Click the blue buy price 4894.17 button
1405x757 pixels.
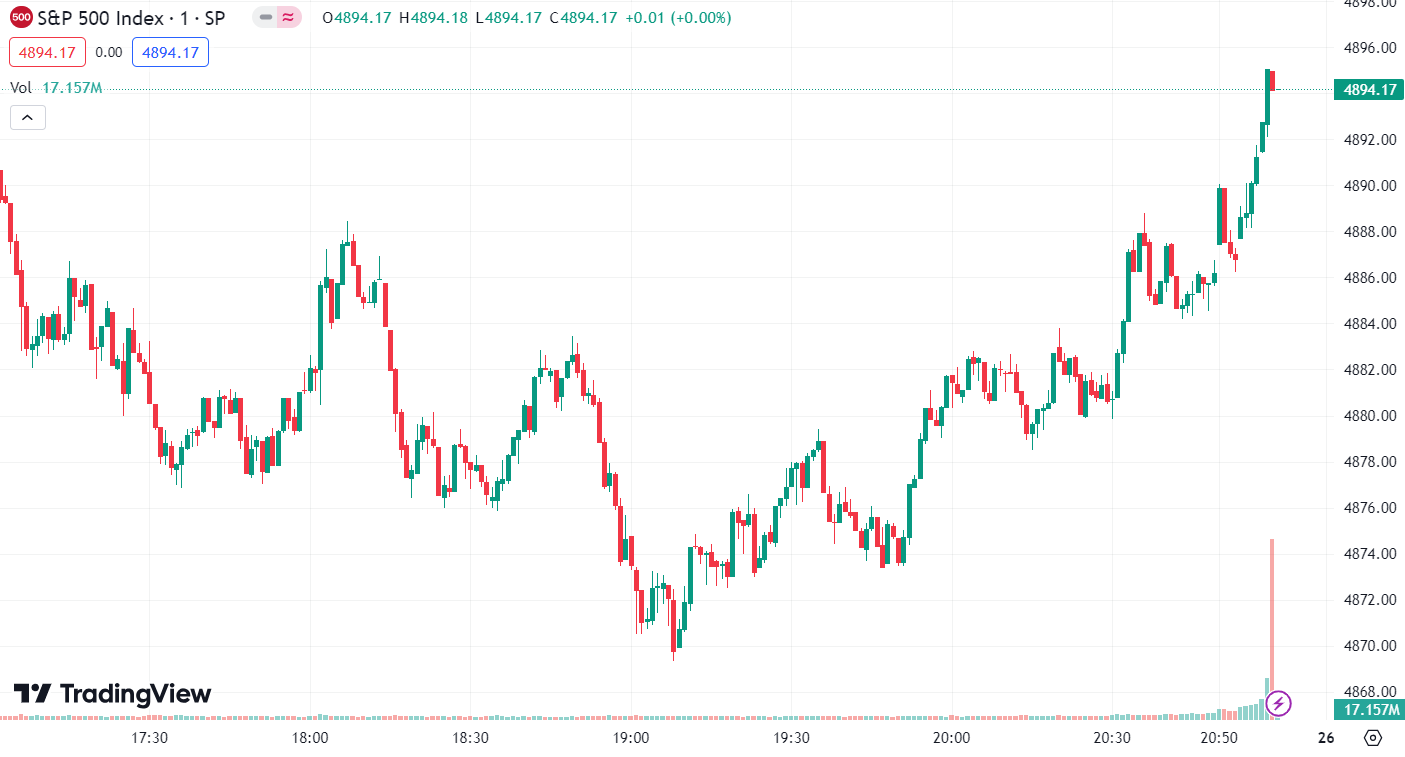pos(170,52)
